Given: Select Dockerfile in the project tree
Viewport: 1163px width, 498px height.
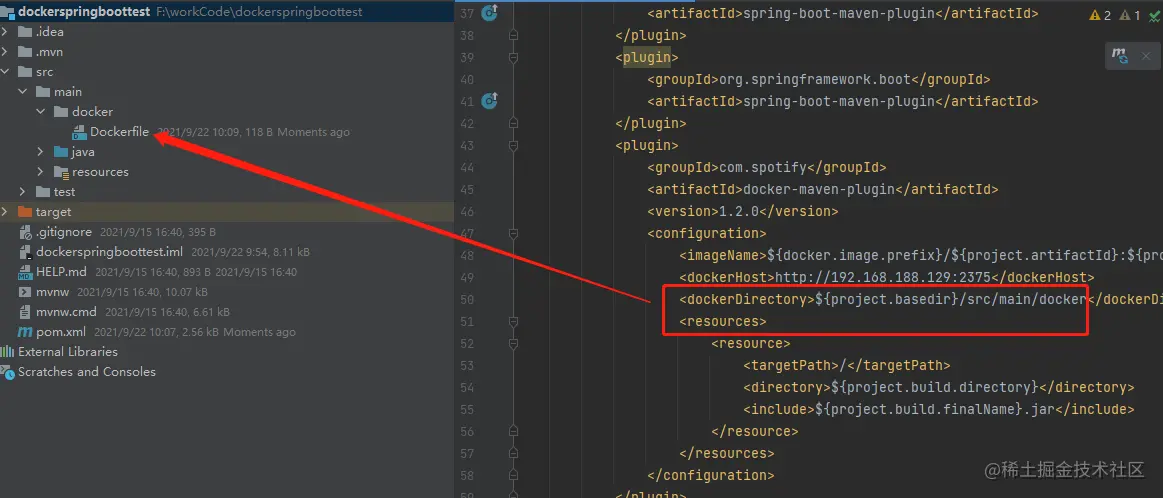Looking at the screenshot, I should point(119,132).
